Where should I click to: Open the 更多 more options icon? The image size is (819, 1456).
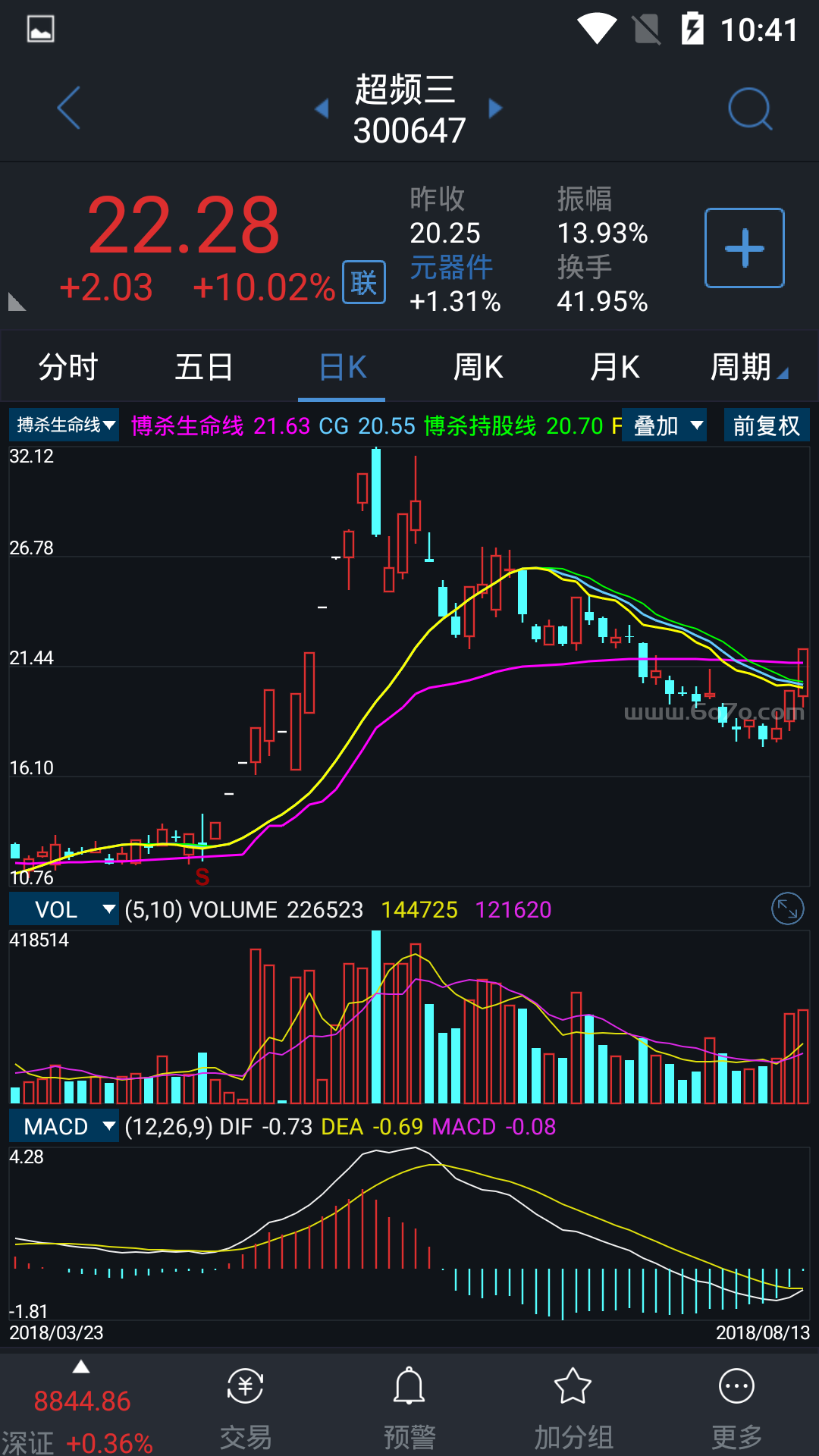pyautogui.click(x=736, y=1386)
